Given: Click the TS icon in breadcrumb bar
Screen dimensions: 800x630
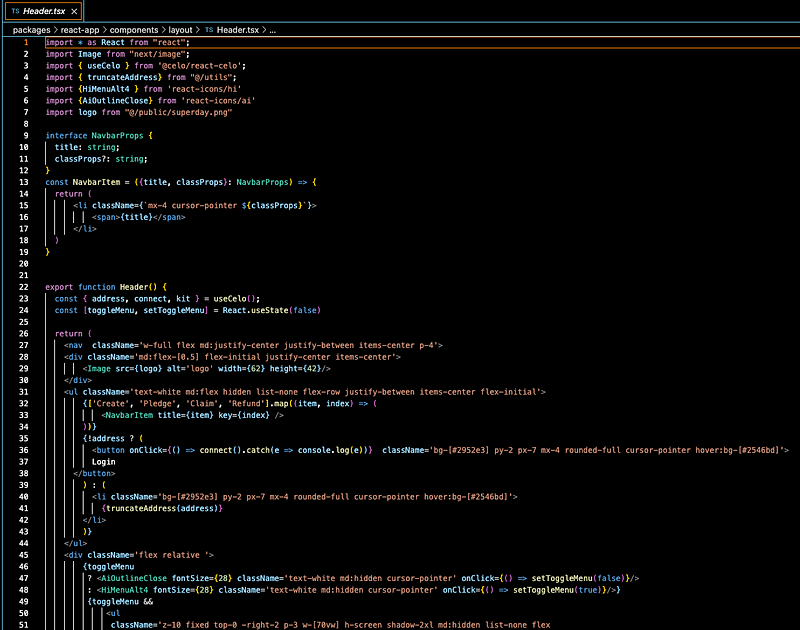Looking at the screenshot, I should (x=209, y=30).
